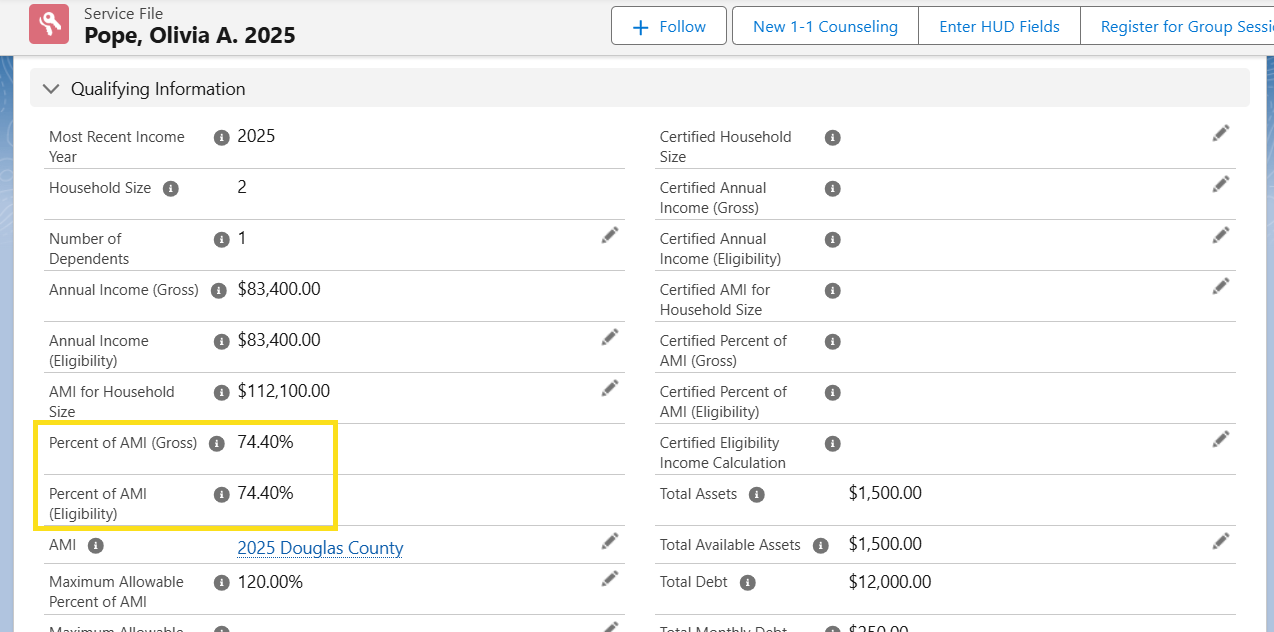Show help info for Total Debt
This screenshot has width=1274, height=632.
click(x=747, y=583)
